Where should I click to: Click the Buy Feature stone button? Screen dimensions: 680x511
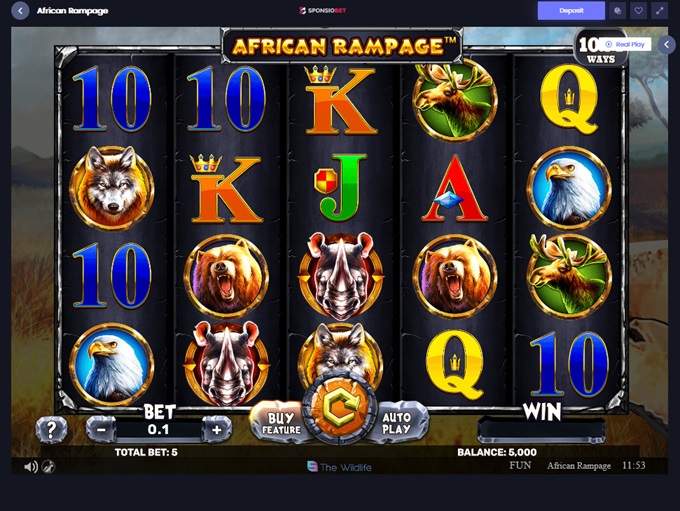click(x=281, y=423)
